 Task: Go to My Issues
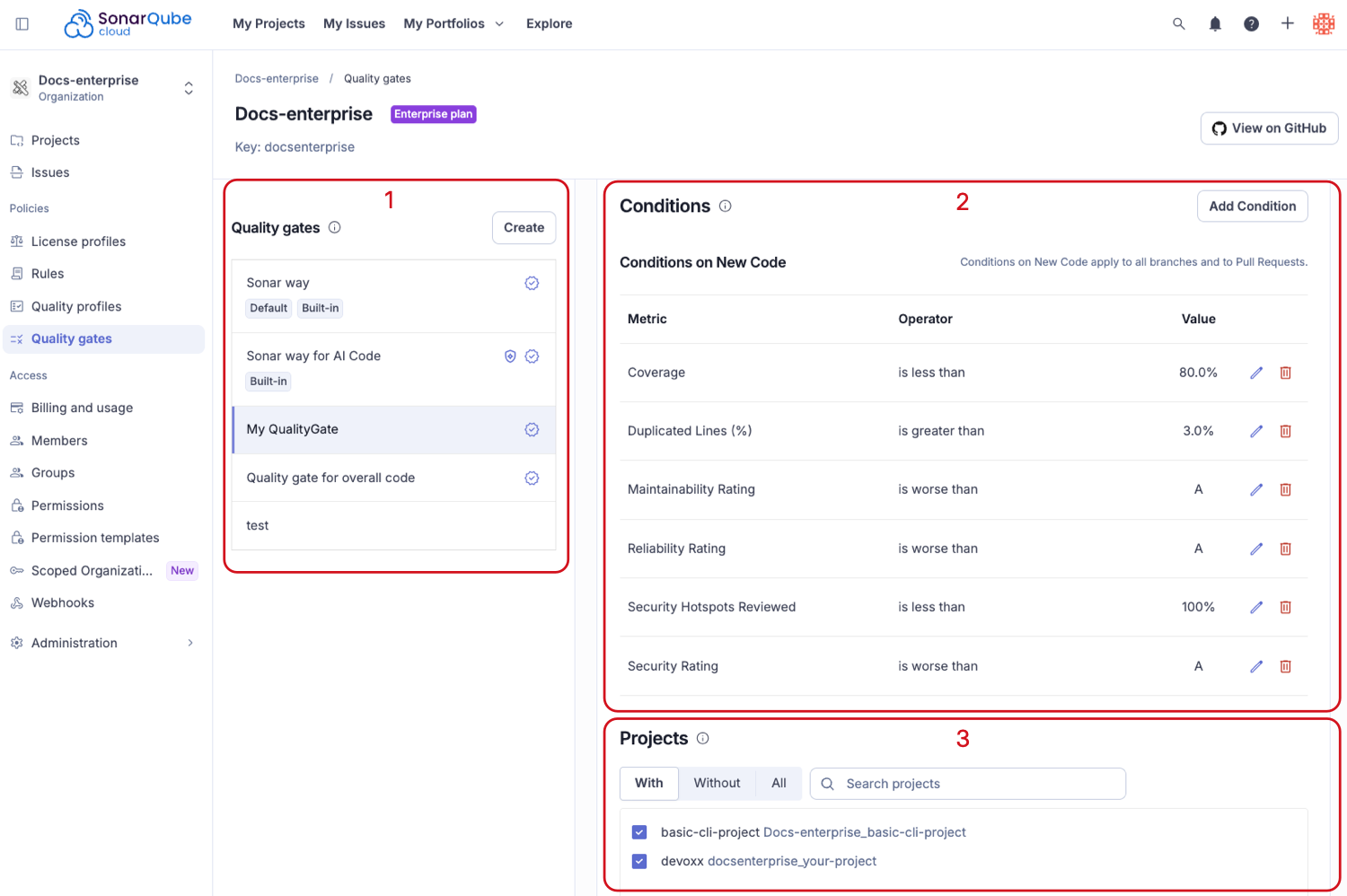click(354, 24)
